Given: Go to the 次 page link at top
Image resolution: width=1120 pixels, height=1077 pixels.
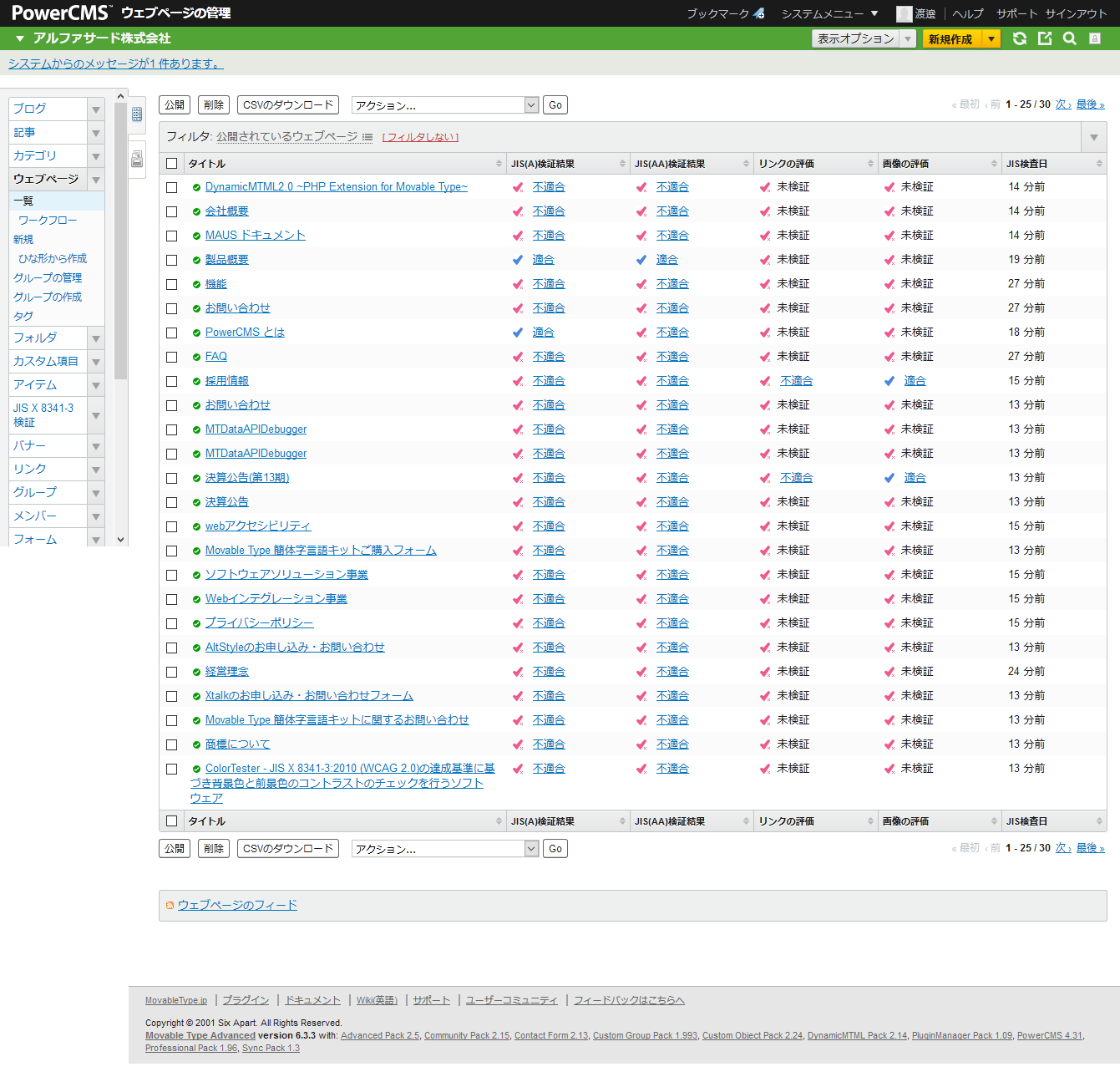Looking at the screenshot, I should coord(1063,104).
